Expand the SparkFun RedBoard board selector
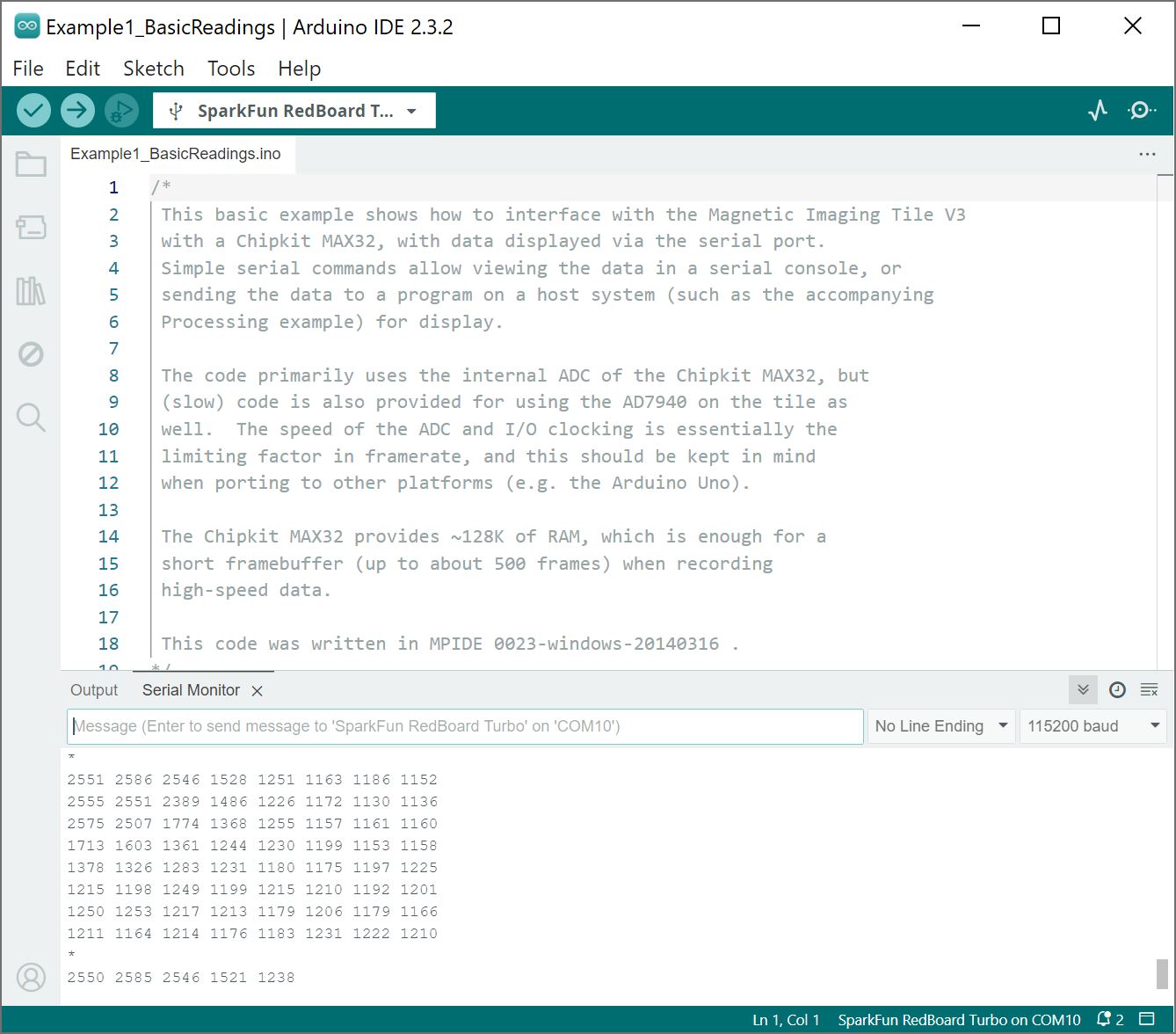Viewport: 1176px width, 1034px height. point(294,111)
